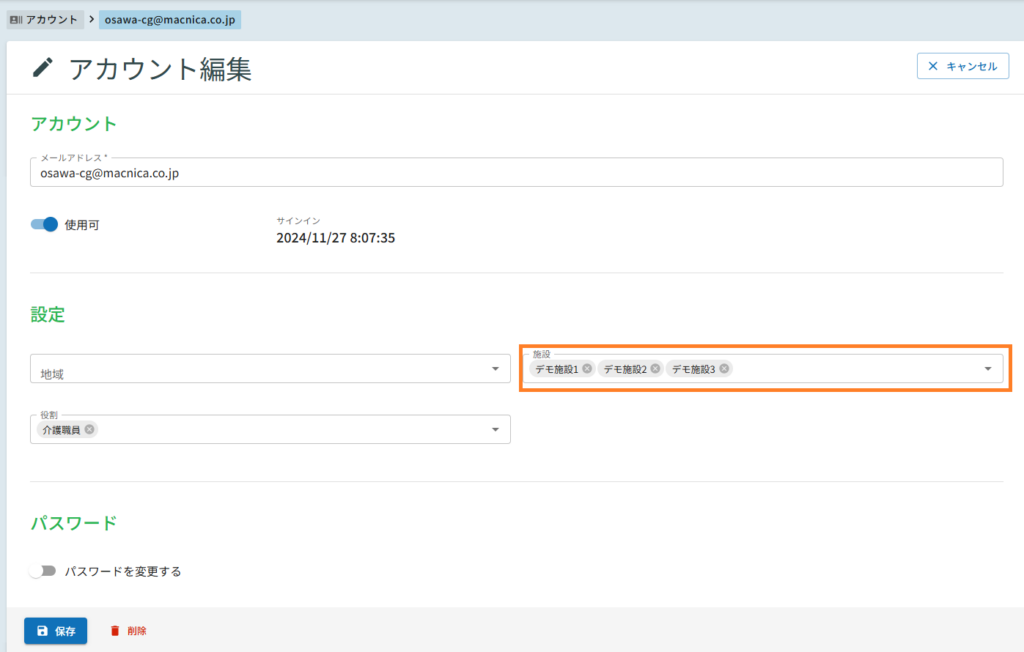
Task: Select the デモ施設3 chip label
Action: pos(693,369)
